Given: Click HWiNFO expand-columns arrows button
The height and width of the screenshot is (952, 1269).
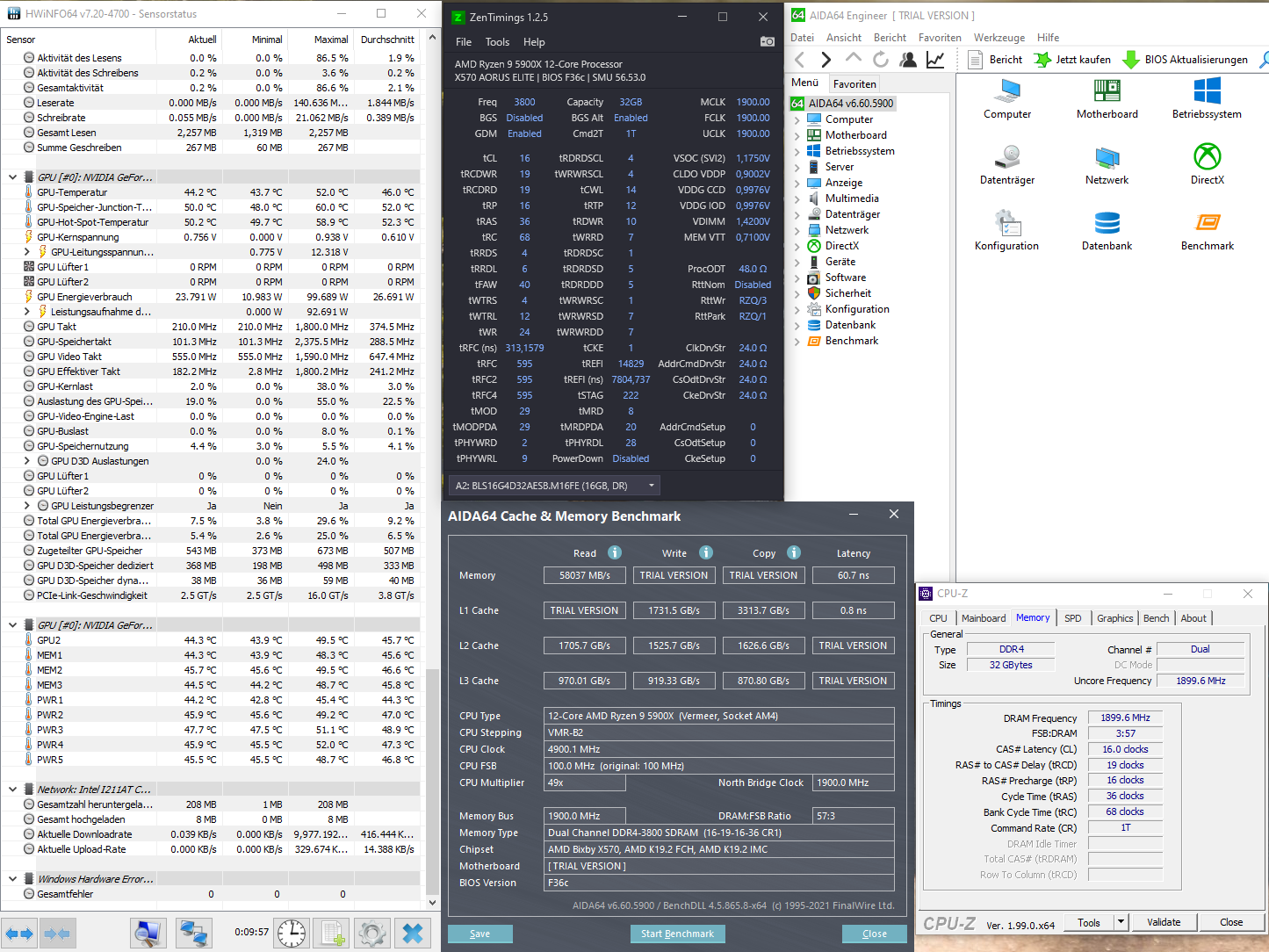Looking at the screenshot, I should tap(19, 934).
